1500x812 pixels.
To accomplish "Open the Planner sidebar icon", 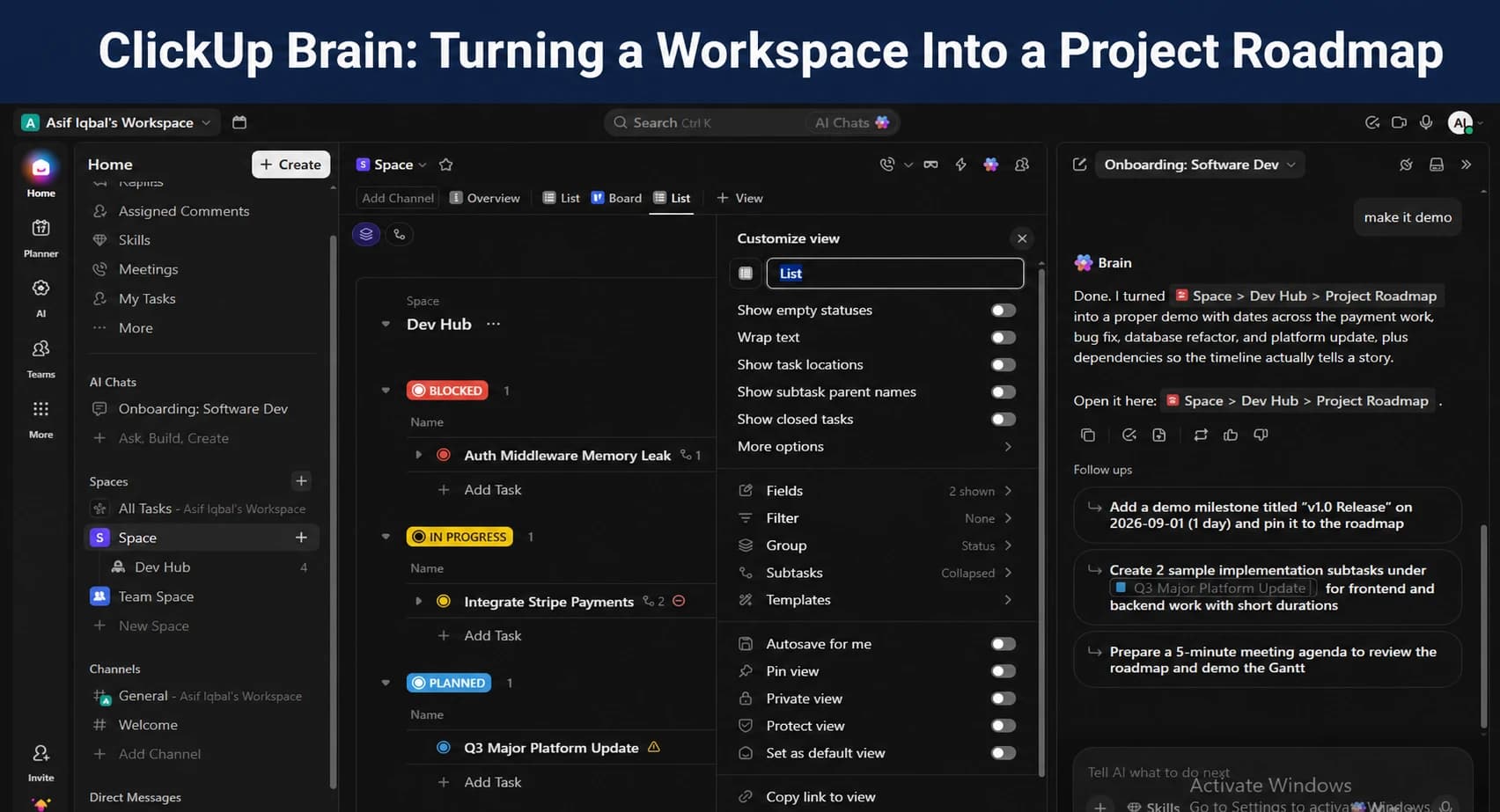I will [x=40, y=229].
